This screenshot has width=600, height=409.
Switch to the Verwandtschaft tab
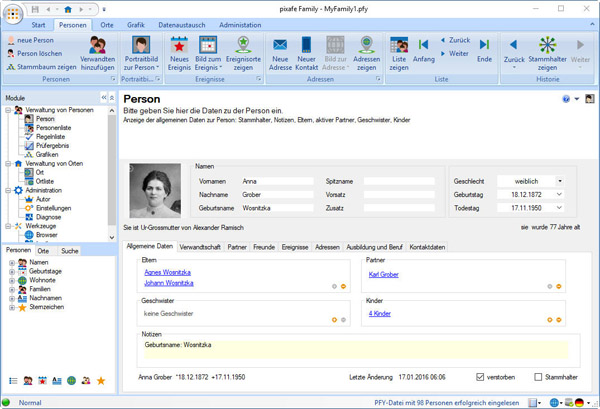(202, 245)
